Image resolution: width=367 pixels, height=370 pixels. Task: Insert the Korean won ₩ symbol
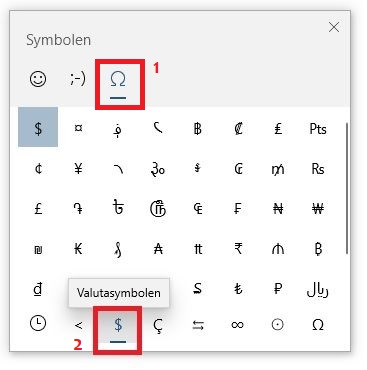[x=318, y=209]
